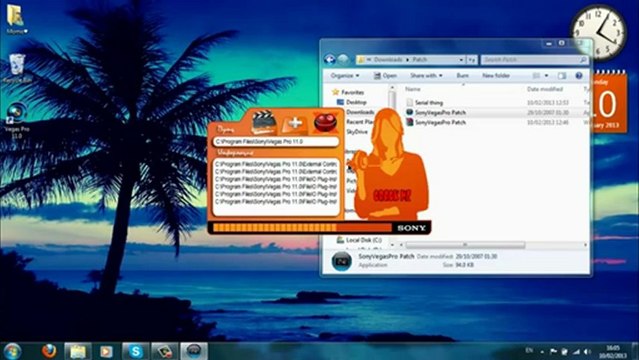The width and height of the screenshot is (639, 360).
Task: Click the patcher app taskbar button
Action: tap(194, 351)
